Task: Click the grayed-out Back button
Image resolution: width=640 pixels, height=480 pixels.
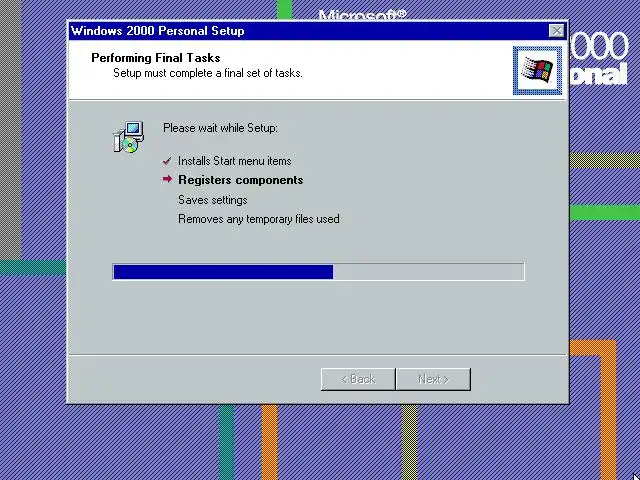Action: pos(358,379)
